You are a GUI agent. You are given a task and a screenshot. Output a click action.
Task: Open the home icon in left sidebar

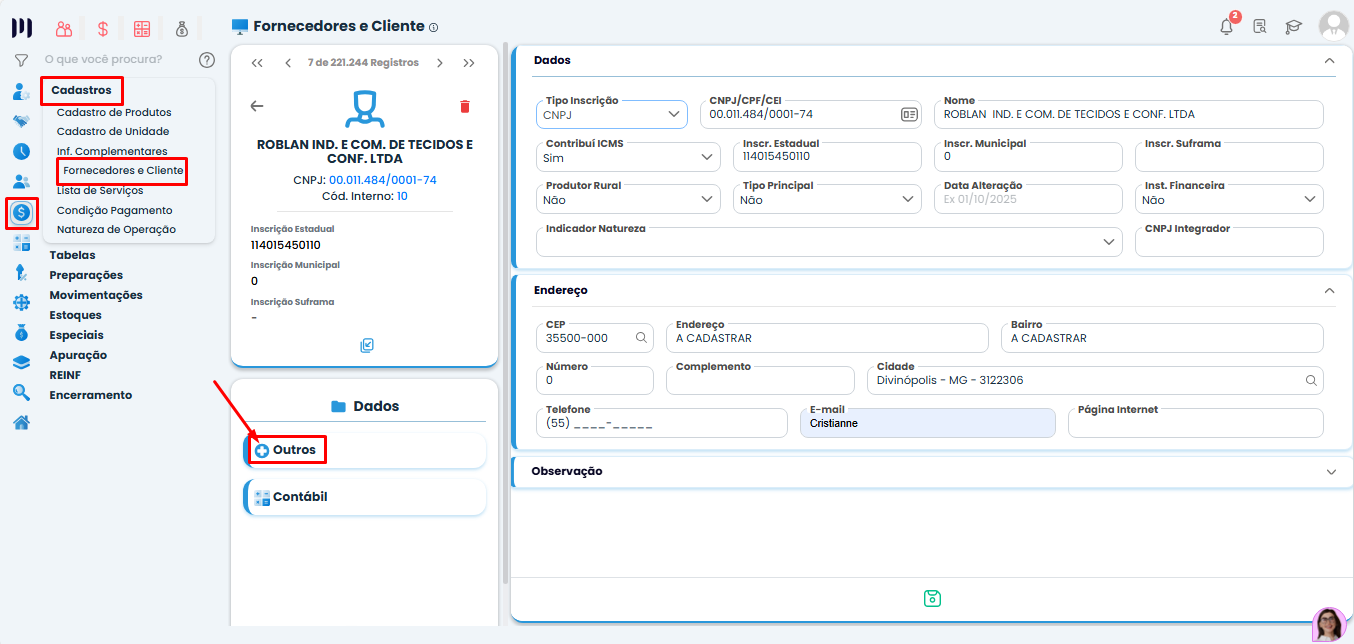pos(21,422)
